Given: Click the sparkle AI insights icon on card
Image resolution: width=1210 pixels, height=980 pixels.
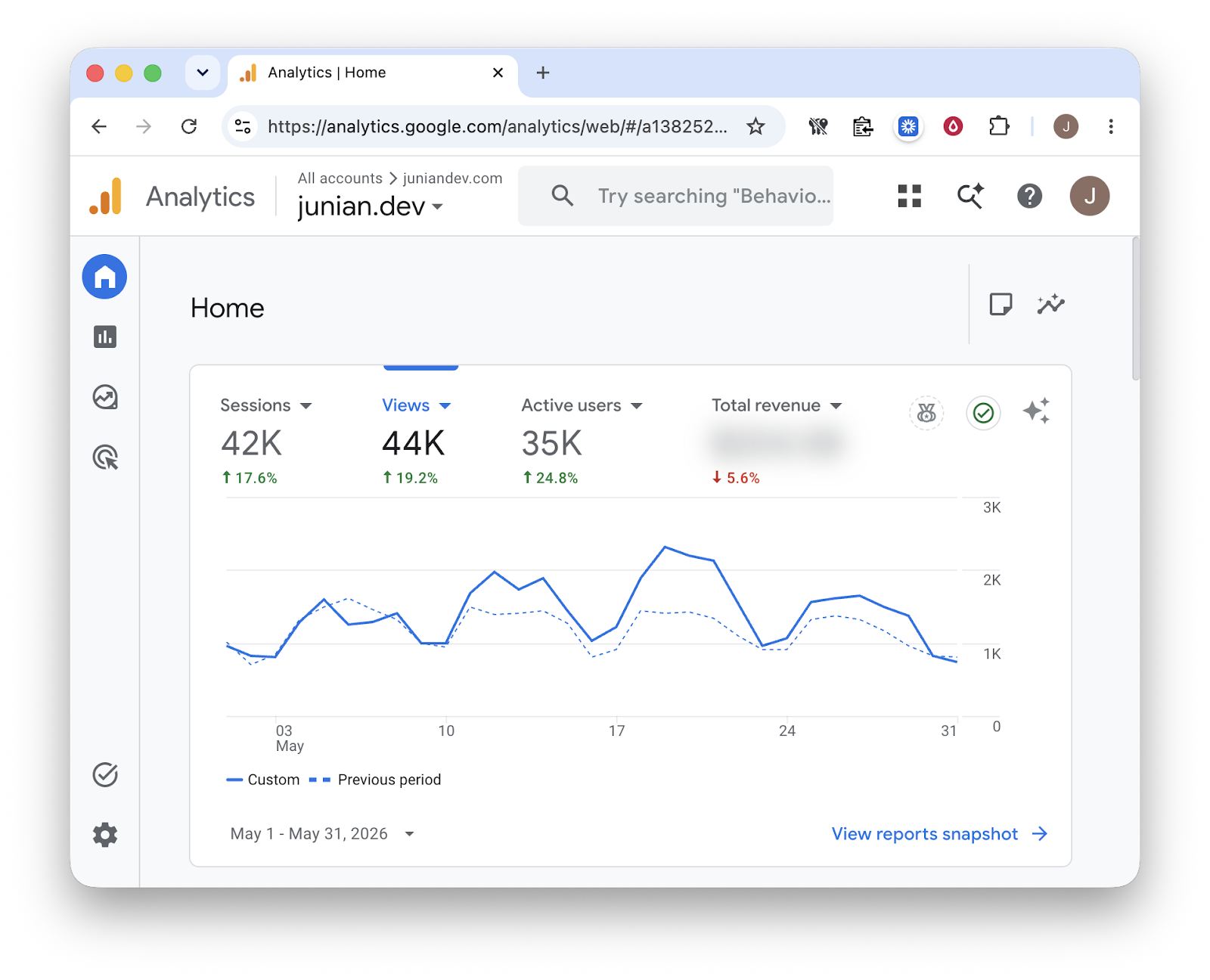Looking at the screenshot, I should (x=1036, y=411).
